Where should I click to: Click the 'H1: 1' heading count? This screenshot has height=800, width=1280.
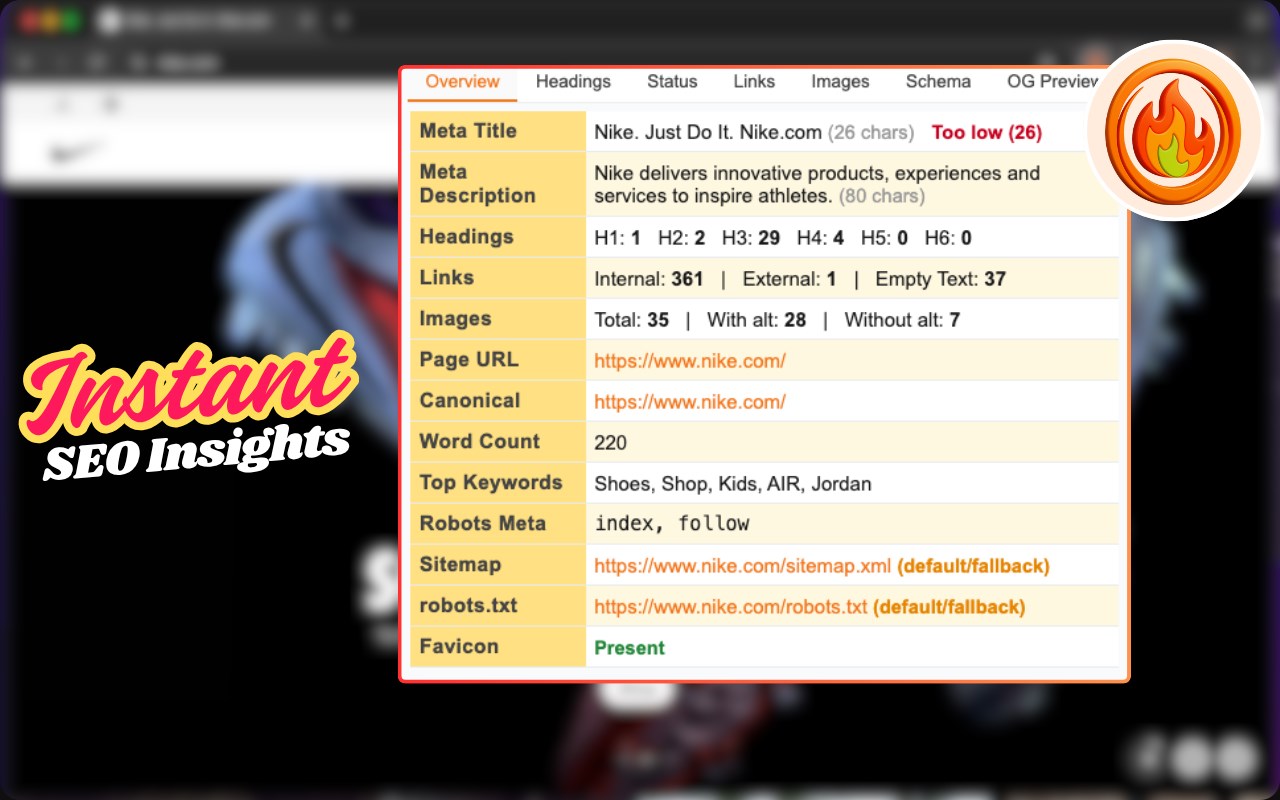(617, 238)
